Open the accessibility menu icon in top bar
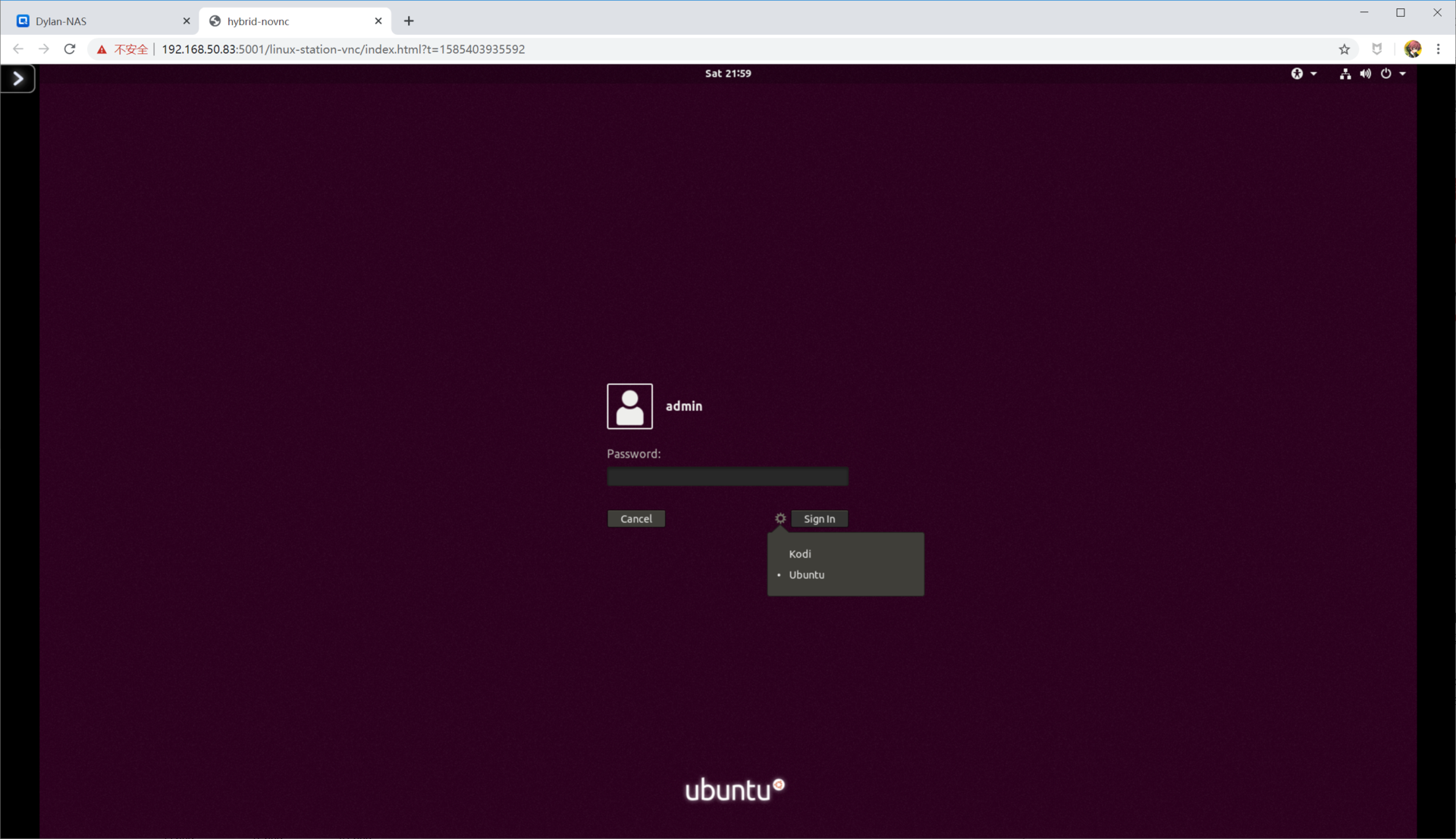The width and height of the screenshot is (1456, 839). pyautogui.click(x=1297, y=74)
